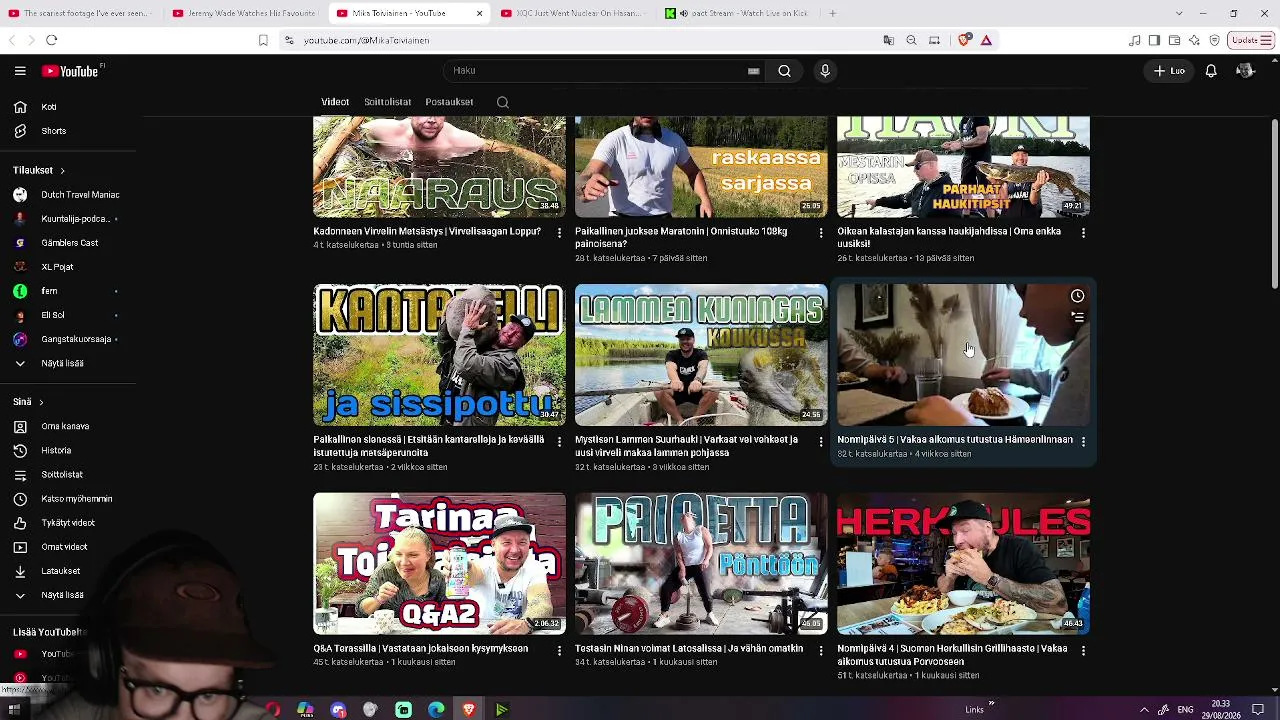Open options menu for Kadonneen Virvelin Metsästys video
The height and width of the screenshot is (720, 1280).
point(559,232)
